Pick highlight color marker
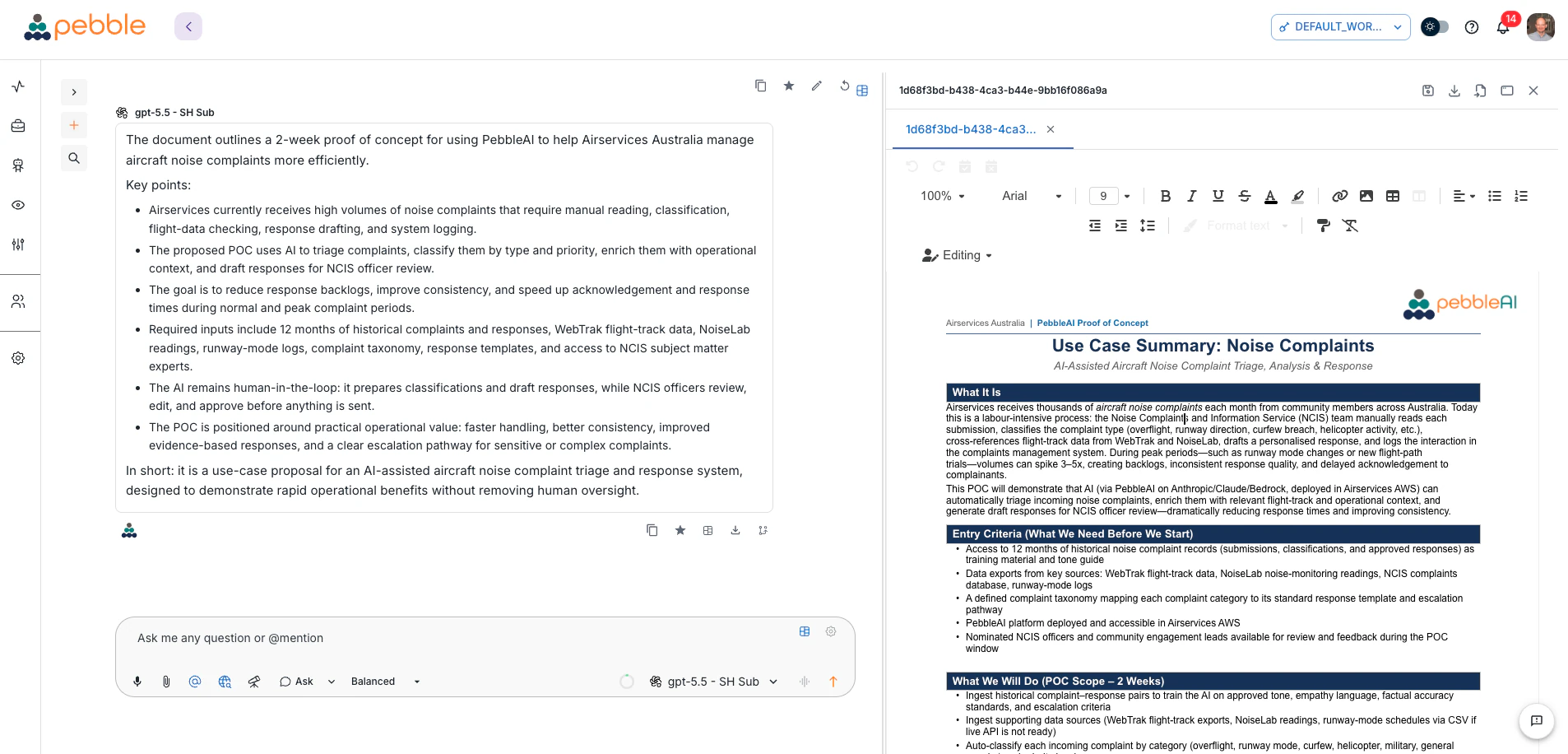 (1297, 196)
